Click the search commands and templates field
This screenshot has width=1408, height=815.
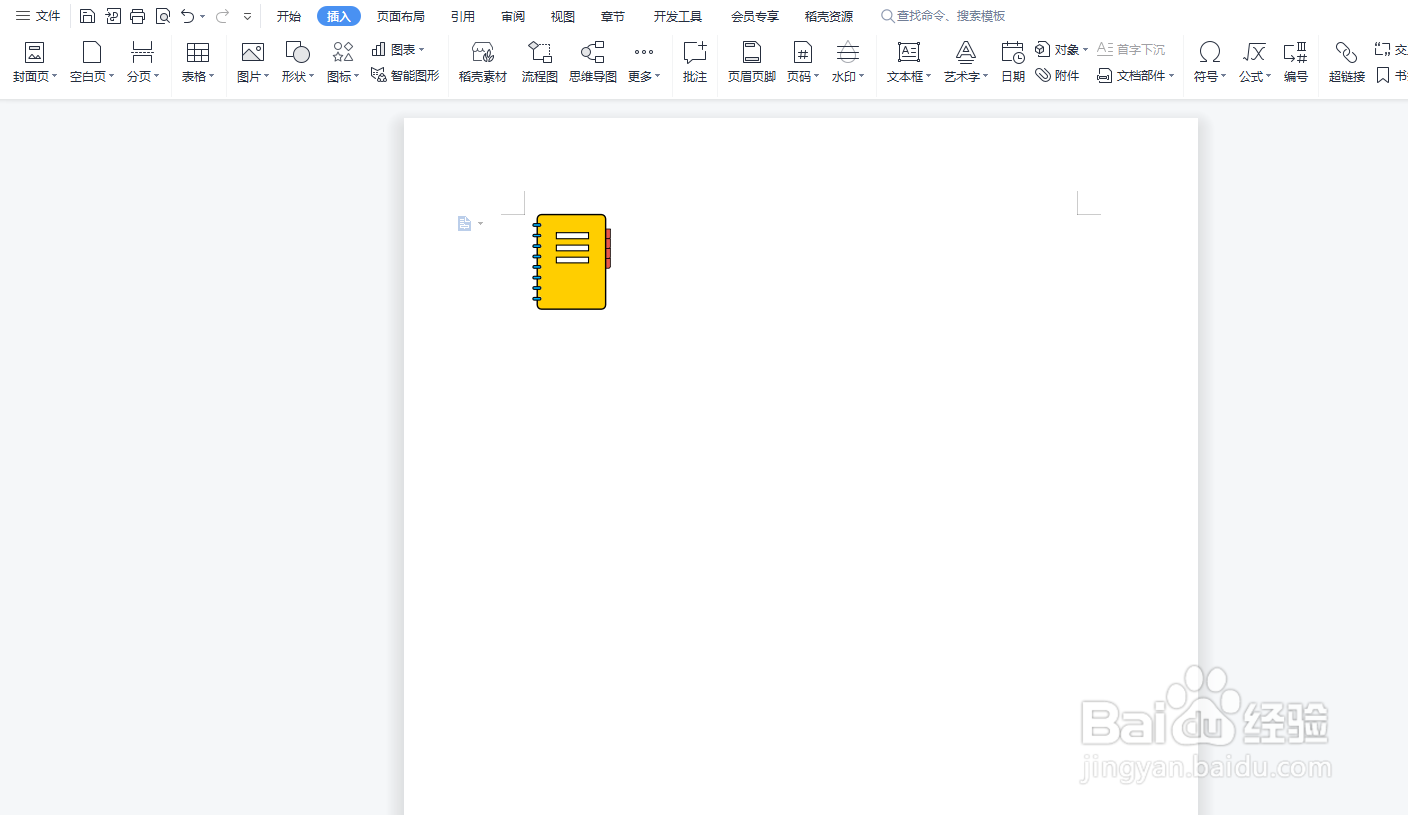(x=943, y=16)
